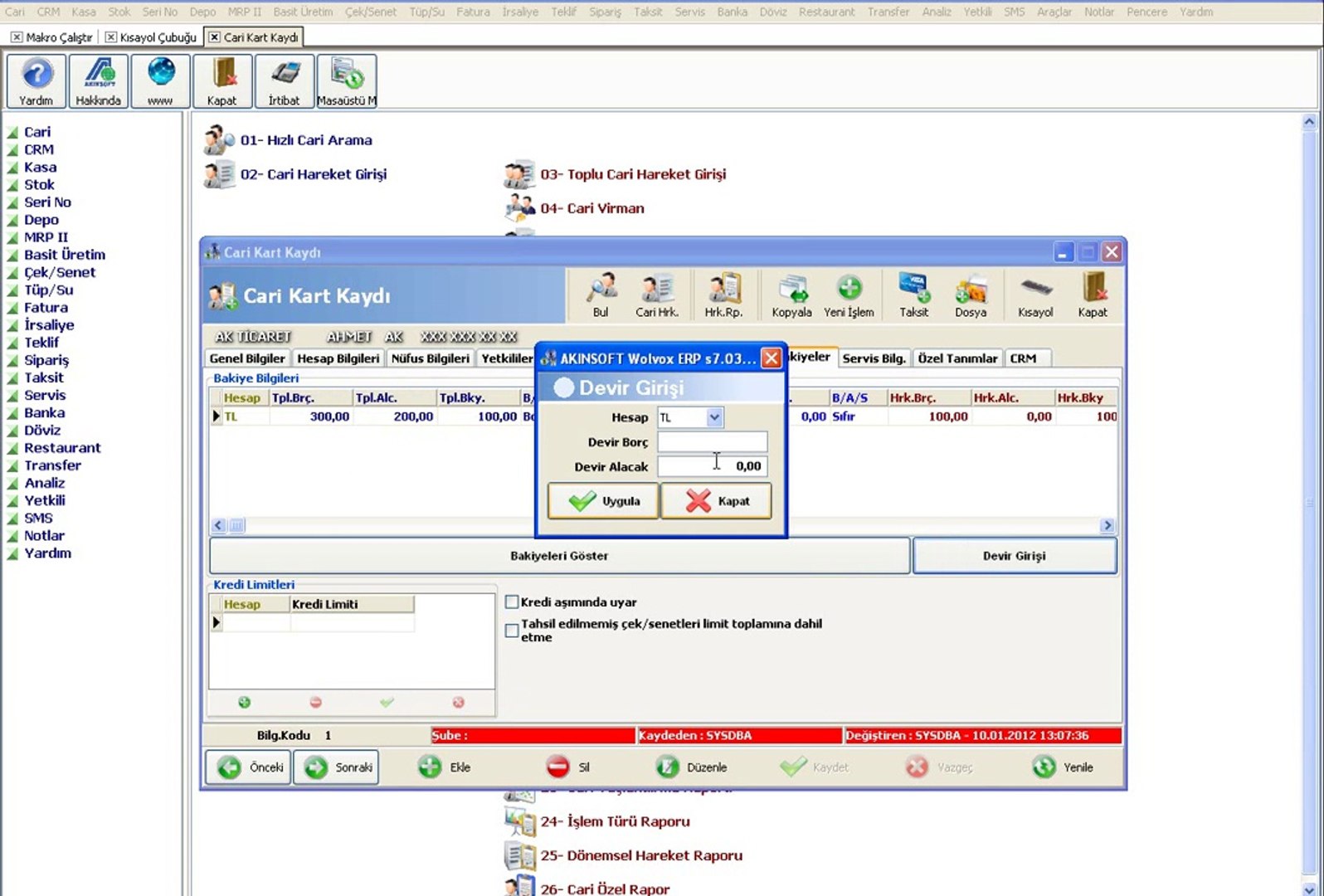This screenshot has width=1324, height=896.
Task: Switch to the Servis Bilg. tab
Action: [874, 358]
